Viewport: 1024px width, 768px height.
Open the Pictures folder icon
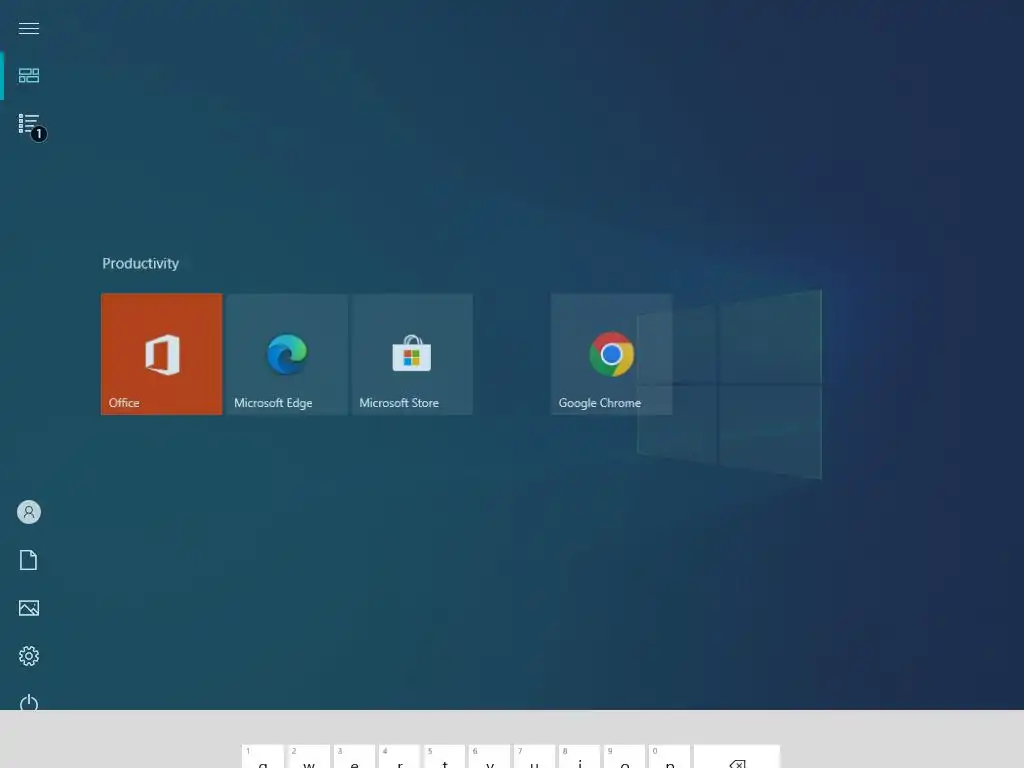click(29, 608)
